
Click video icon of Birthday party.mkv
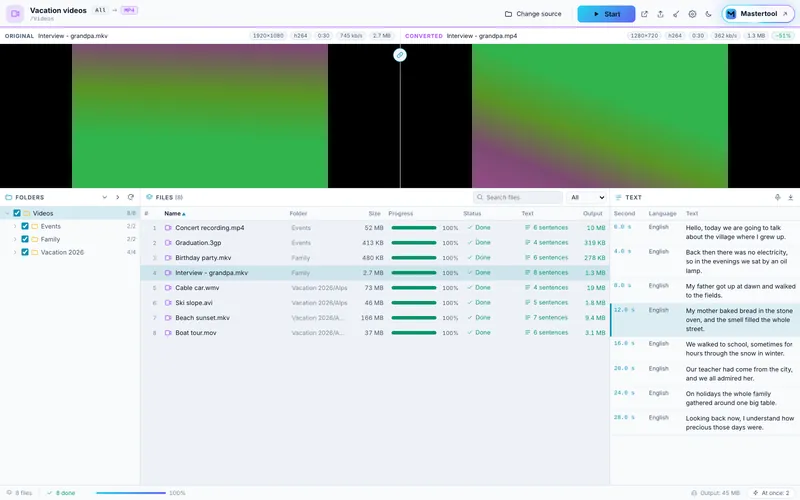168,258
